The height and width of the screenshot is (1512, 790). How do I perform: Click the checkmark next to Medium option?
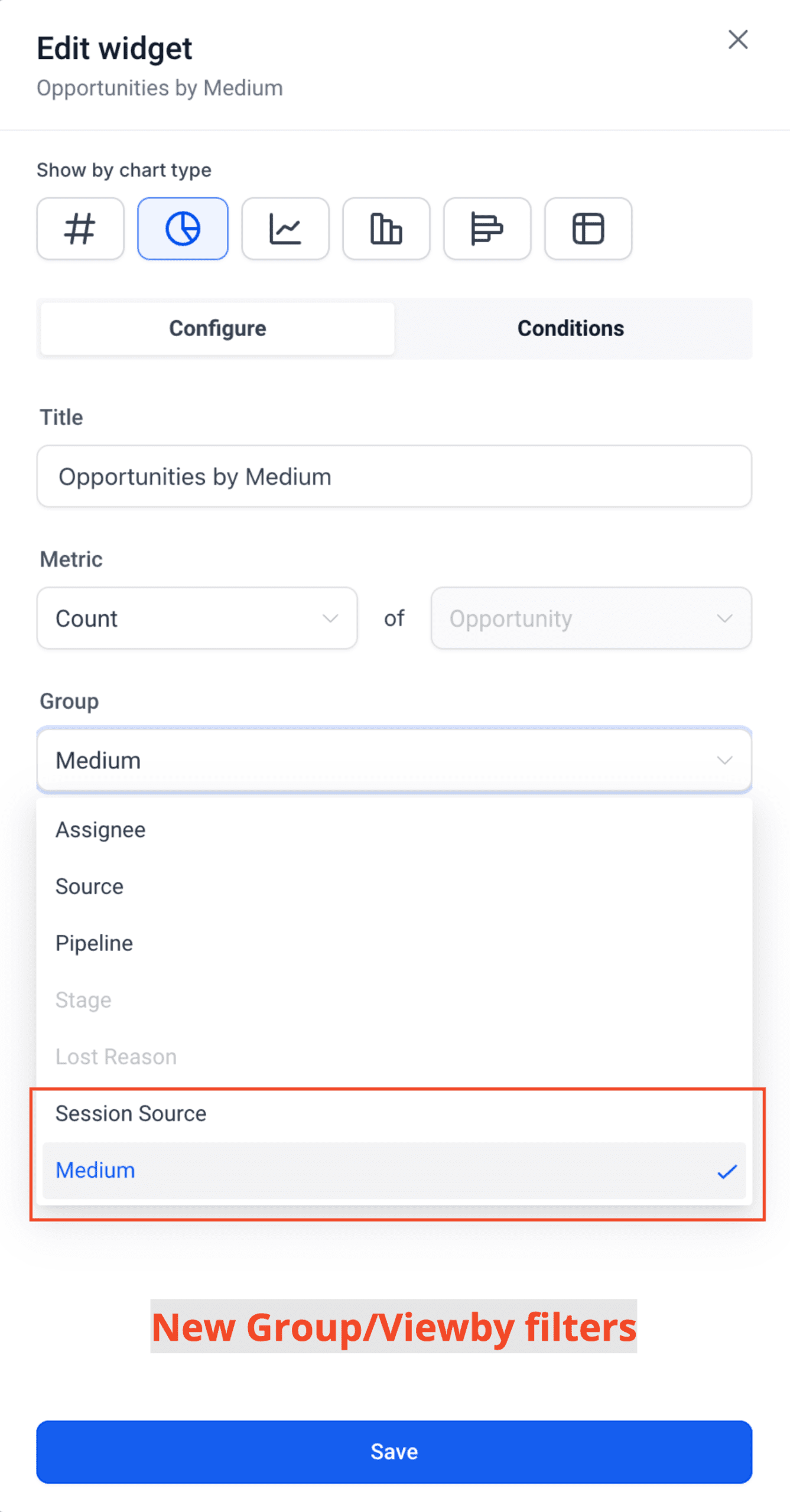tap(727, 1171)
